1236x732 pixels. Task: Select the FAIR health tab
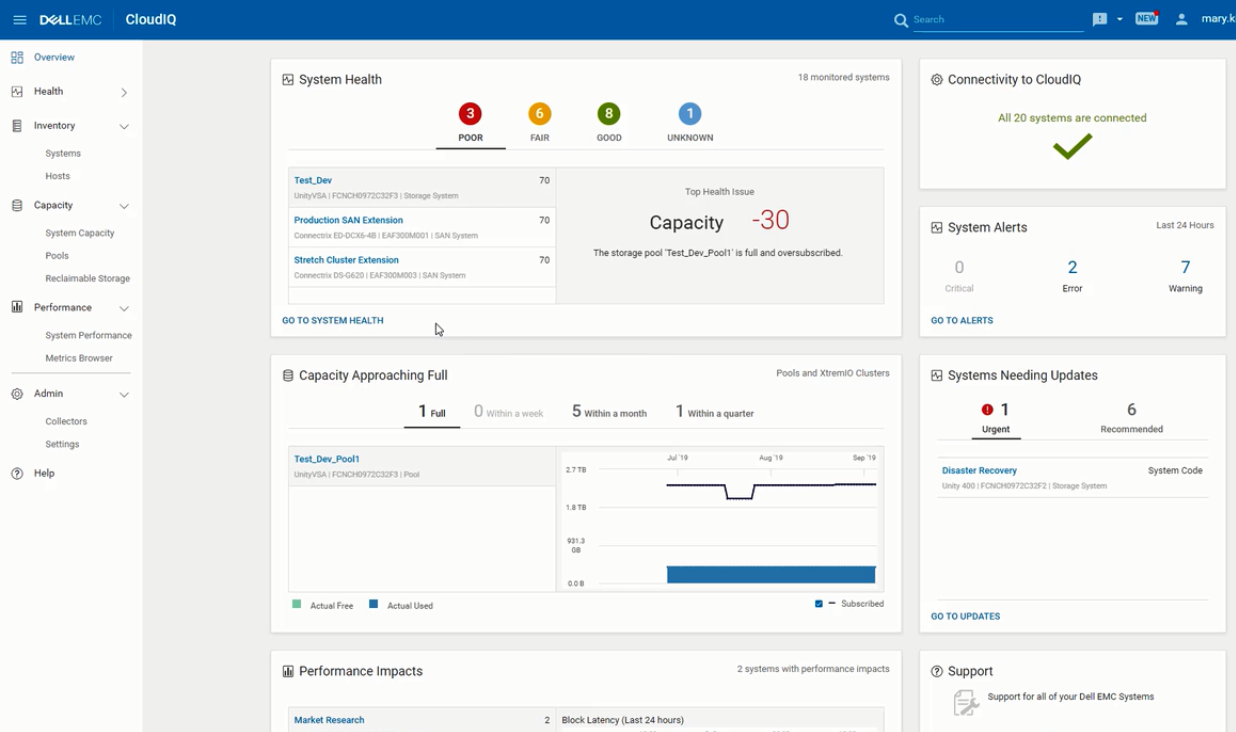pyautogui.click(x=540, y=124)
